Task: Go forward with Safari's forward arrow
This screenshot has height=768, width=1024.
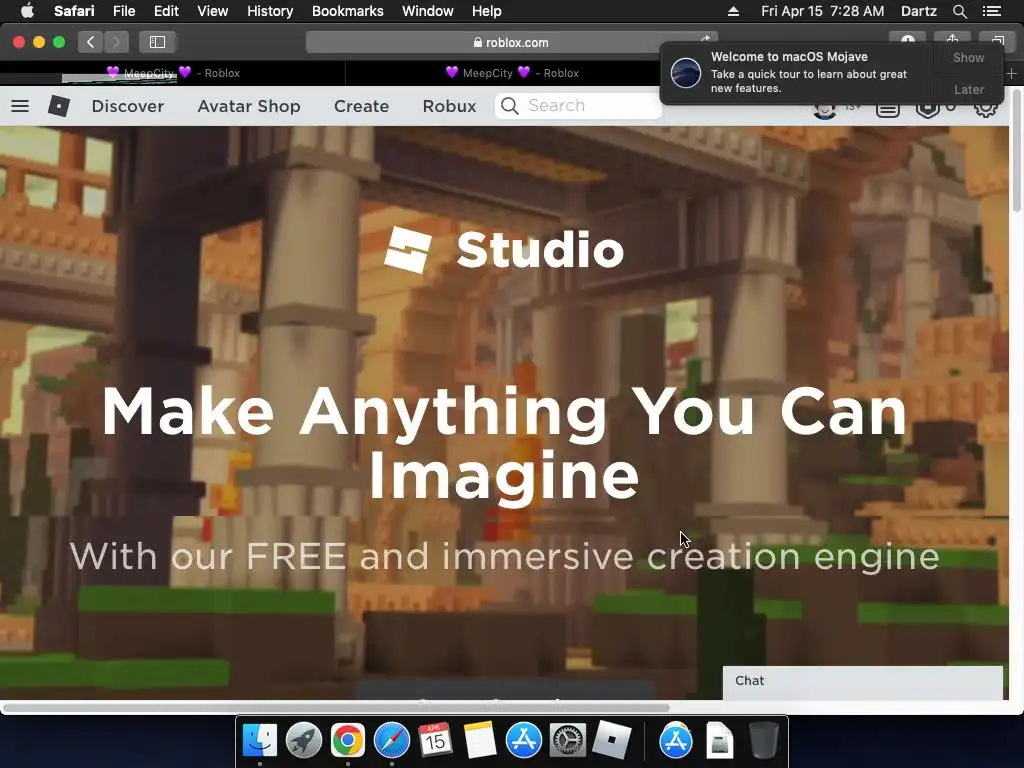Action: point(116,42)
